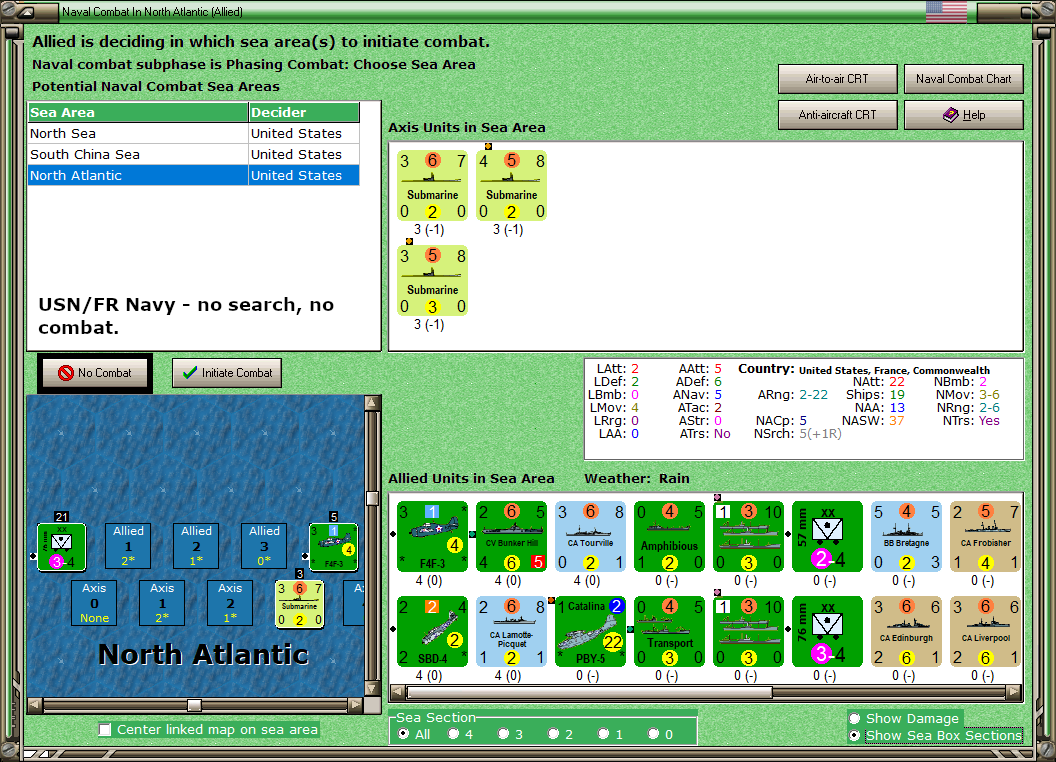Screen dimensions: 1056x762
Task: Select the BB Bretagne battleship counter
Action: [906, 536]
